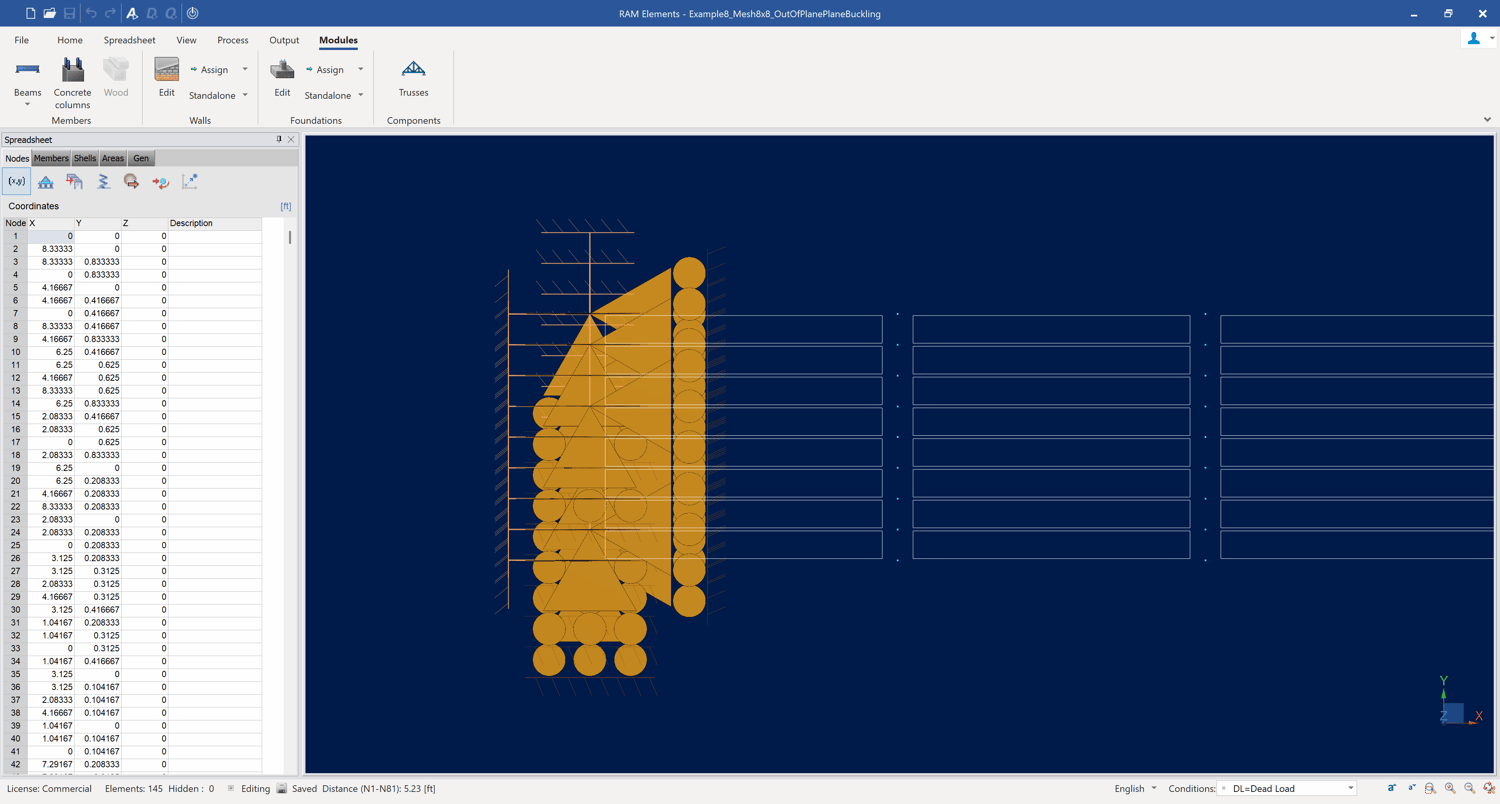Screen dimensions: 1500x804
Task: Open the Walls Assign dropdown arrow
Action: [245, 70]
